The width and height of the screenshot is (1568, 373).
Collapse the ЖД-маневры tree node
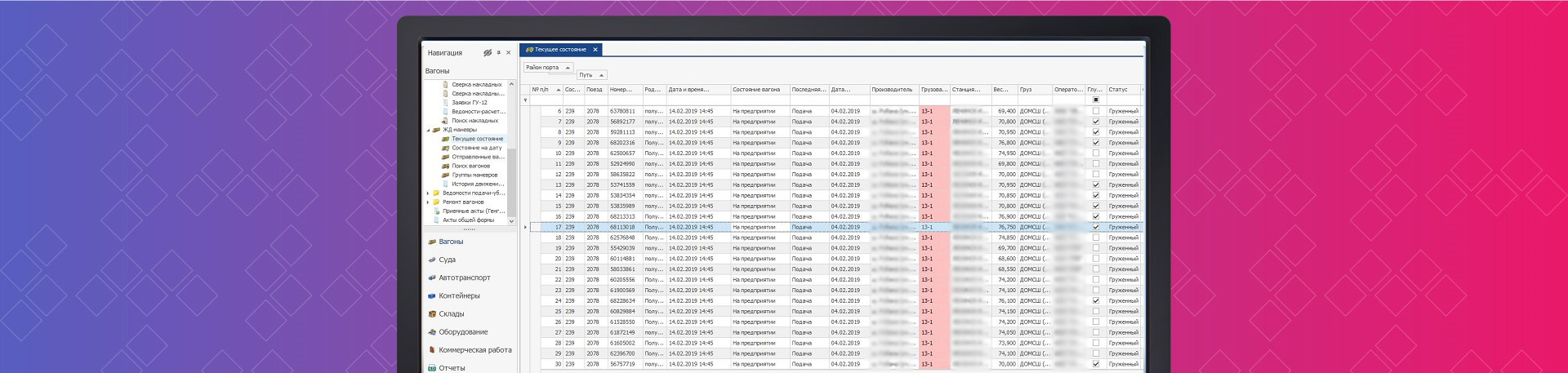pos(428,130)
